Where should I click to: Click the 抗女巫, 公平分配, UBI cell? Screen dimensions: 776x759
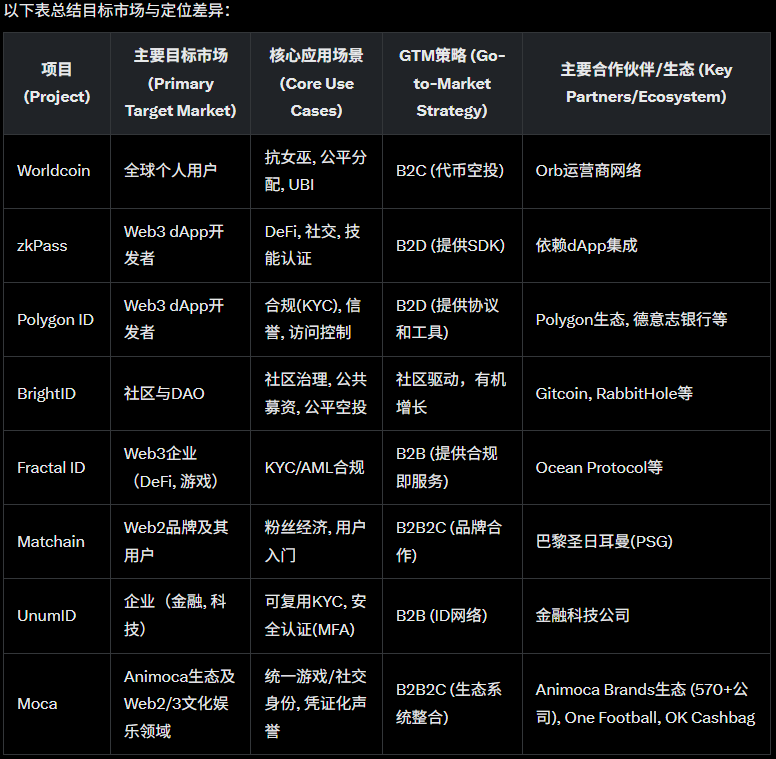pos(316,171)
